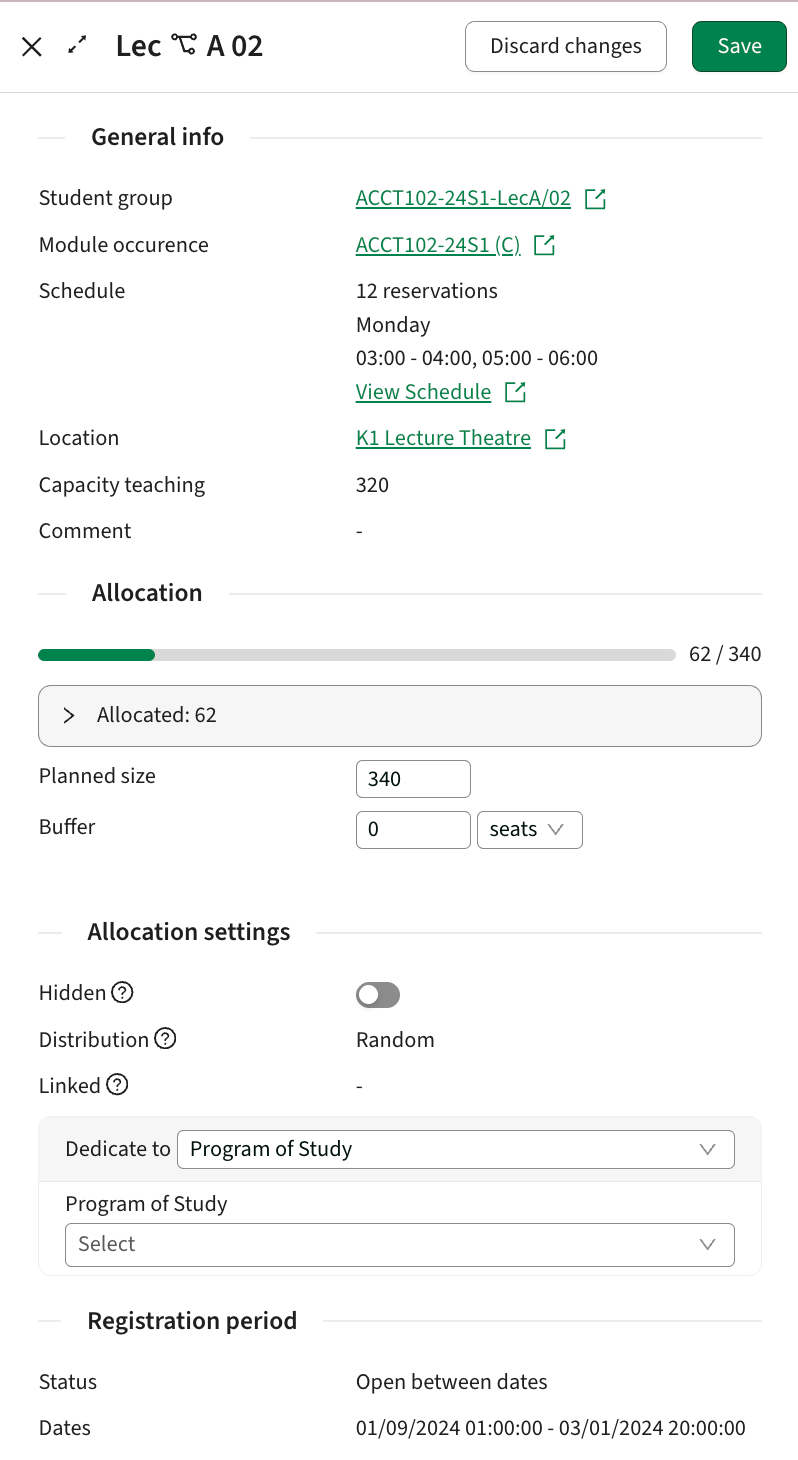798x1460 pixels.
Task: Enable the Hidden toggle switch
Action: pyautogui.click(x=377, y=994)
